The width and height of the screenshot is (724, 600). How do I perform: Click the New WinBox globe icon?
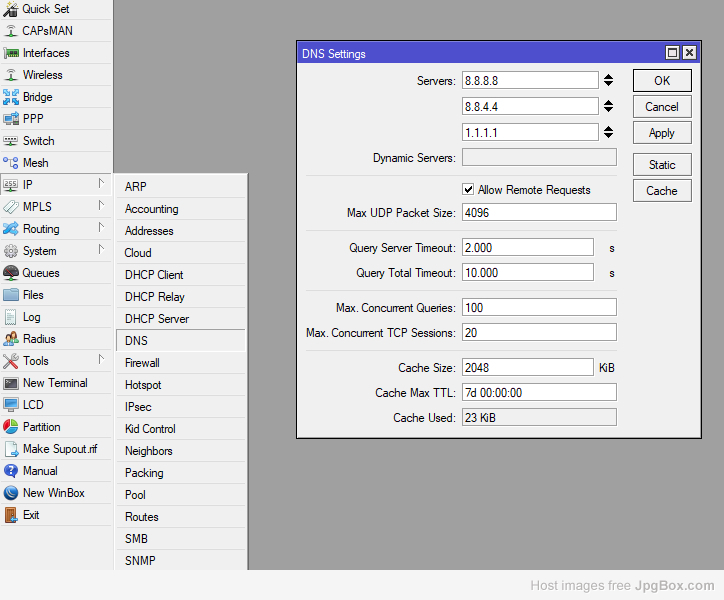click(11, 493)
